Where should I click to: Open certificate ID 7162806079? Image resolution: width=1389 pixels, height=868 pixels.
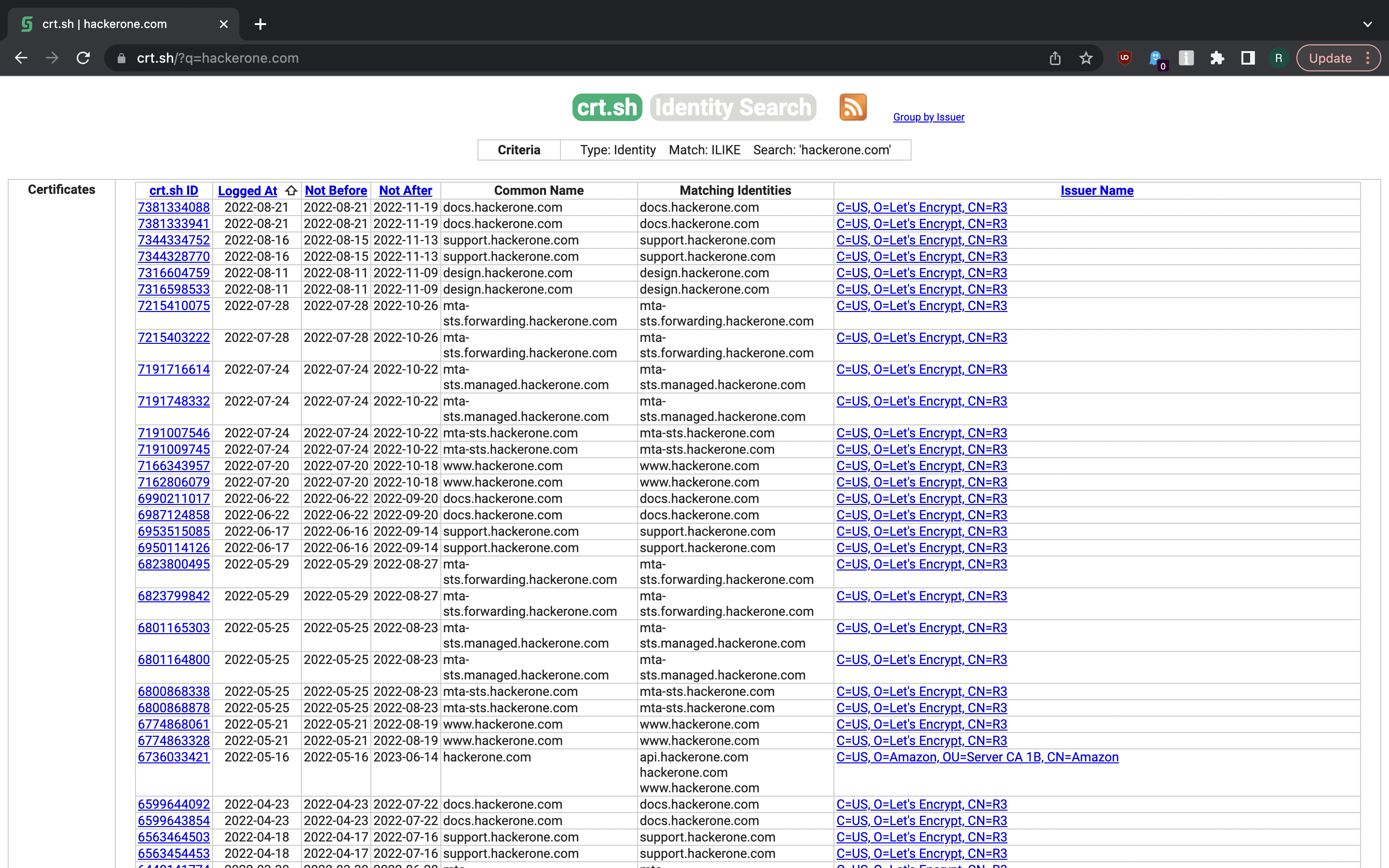click(x=174, y=482)
